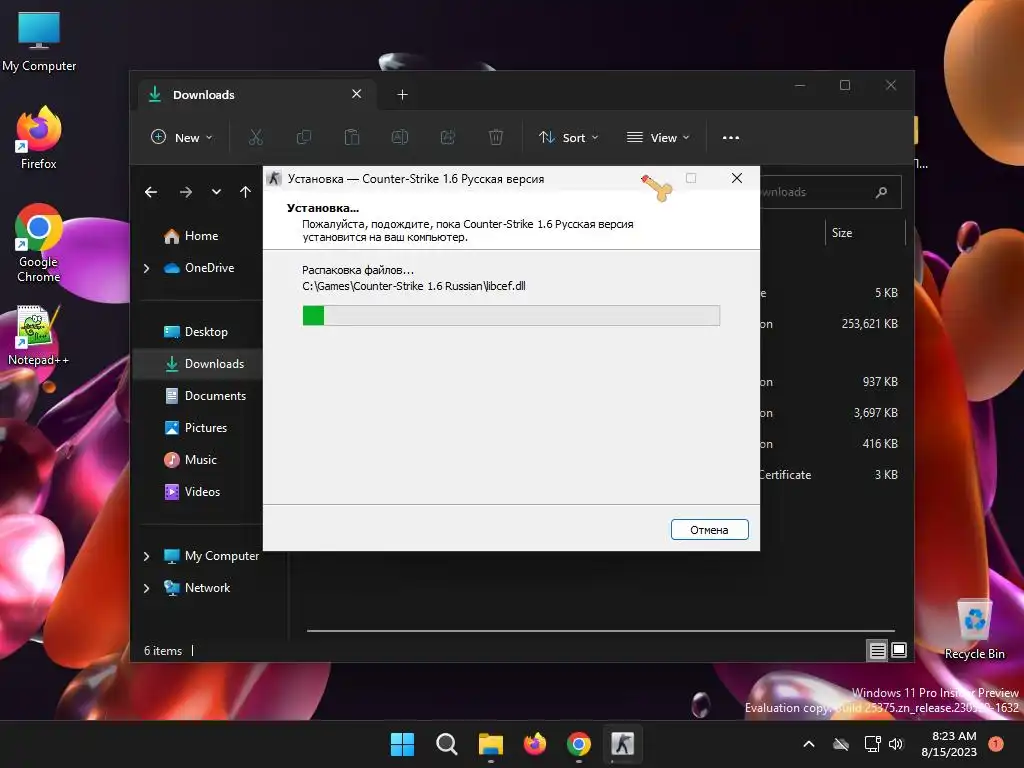Click the Paste clipboard icon
Image resolution: width=1024 pixels, height=768 pixels.
(351, 137)
